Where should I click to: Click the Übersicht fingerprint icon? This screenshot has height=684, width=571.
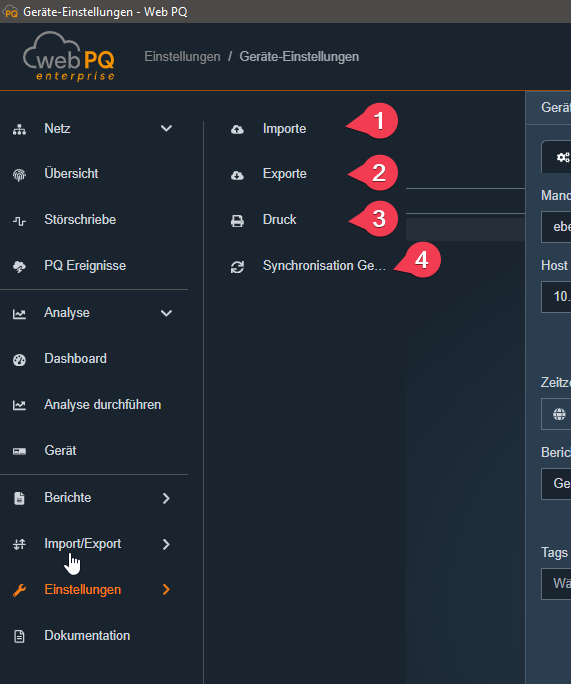(x=19, y=175)
